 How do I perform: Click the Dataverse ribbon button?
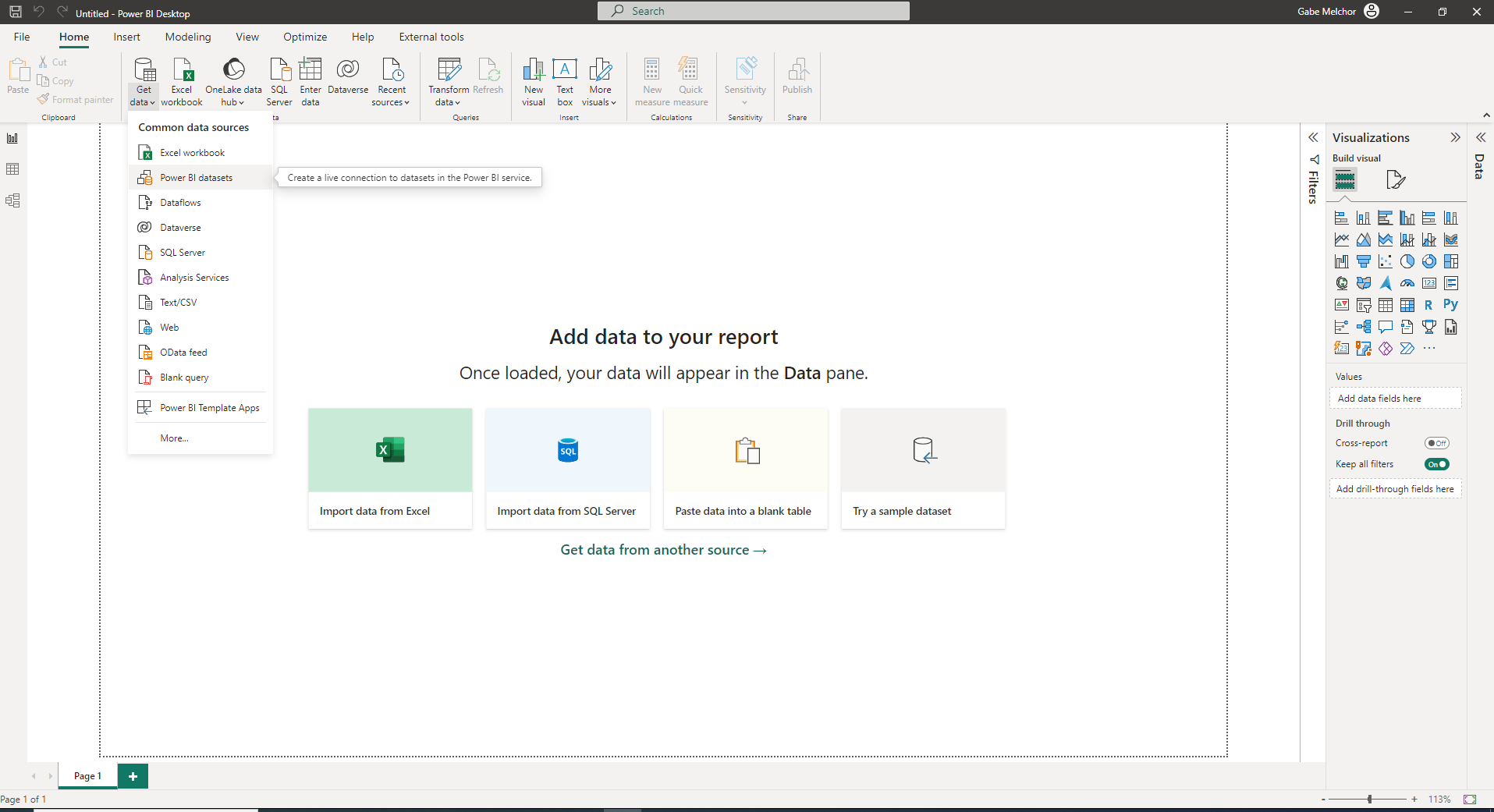tap(348, 76)
